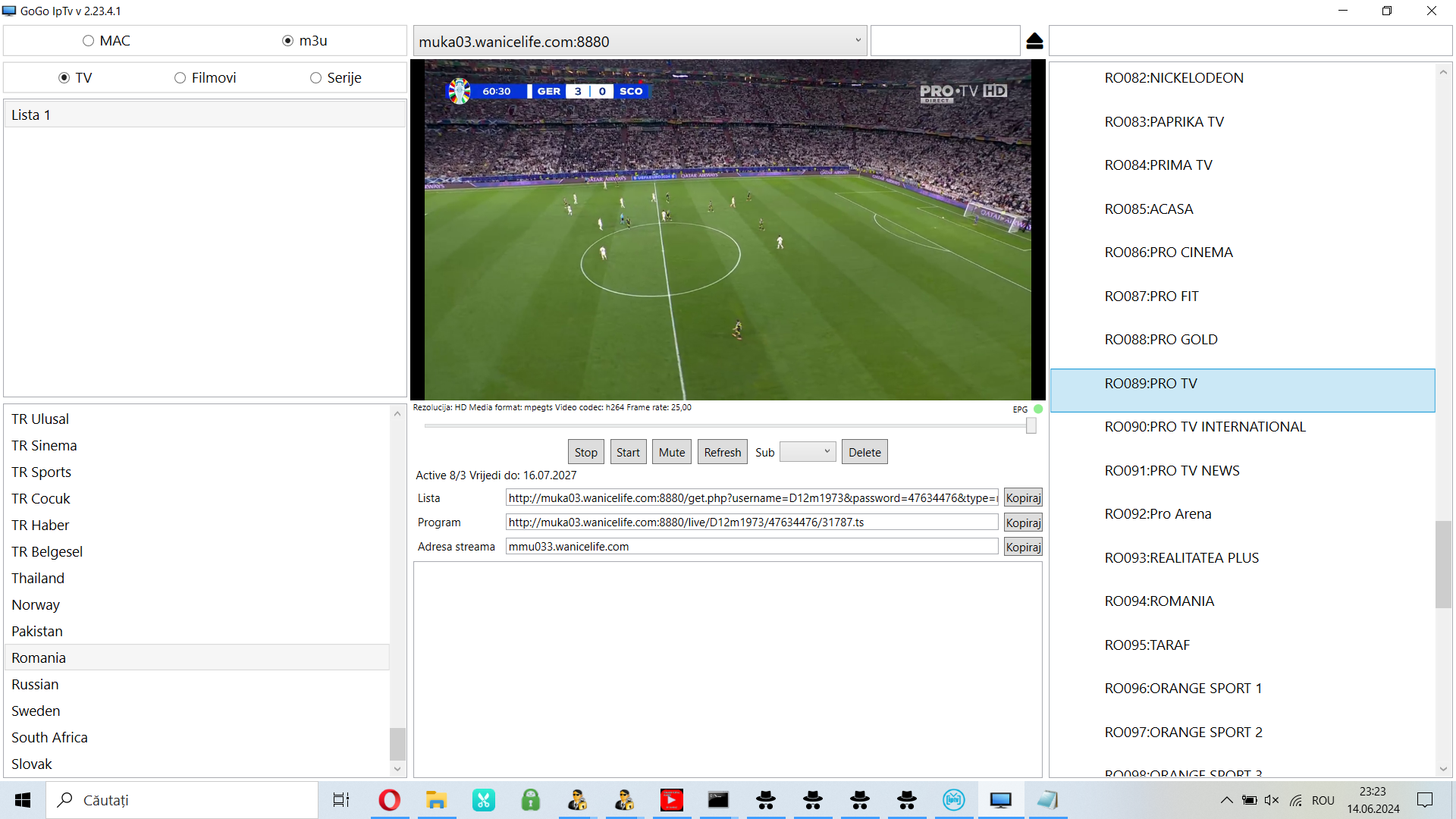Open the round IPTV app icon on the taskbar

pos(953,800)
